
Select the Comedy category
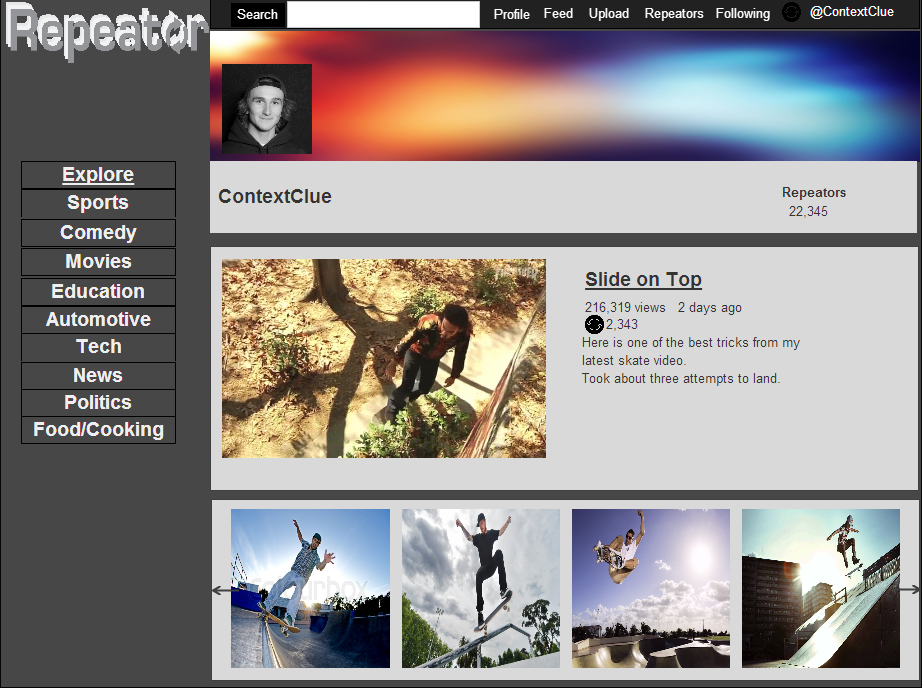click(x=98, y=233)
